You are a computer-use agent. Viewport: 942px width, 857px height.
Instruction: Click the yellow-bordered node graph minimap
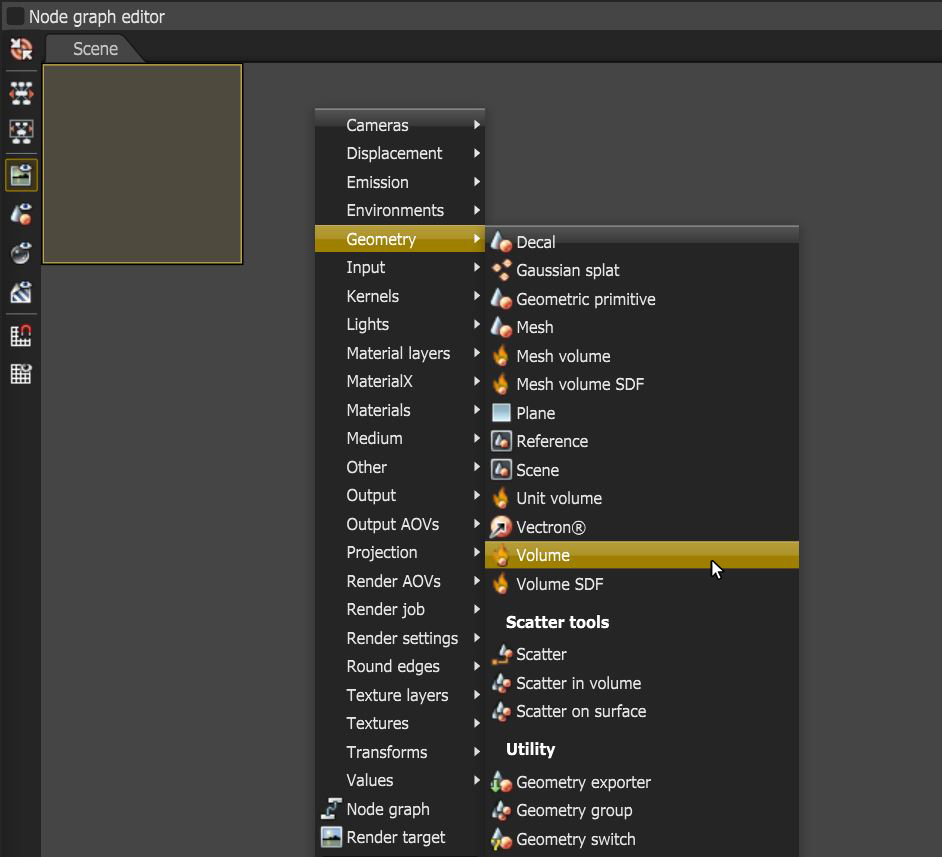[x=142, y=164]
